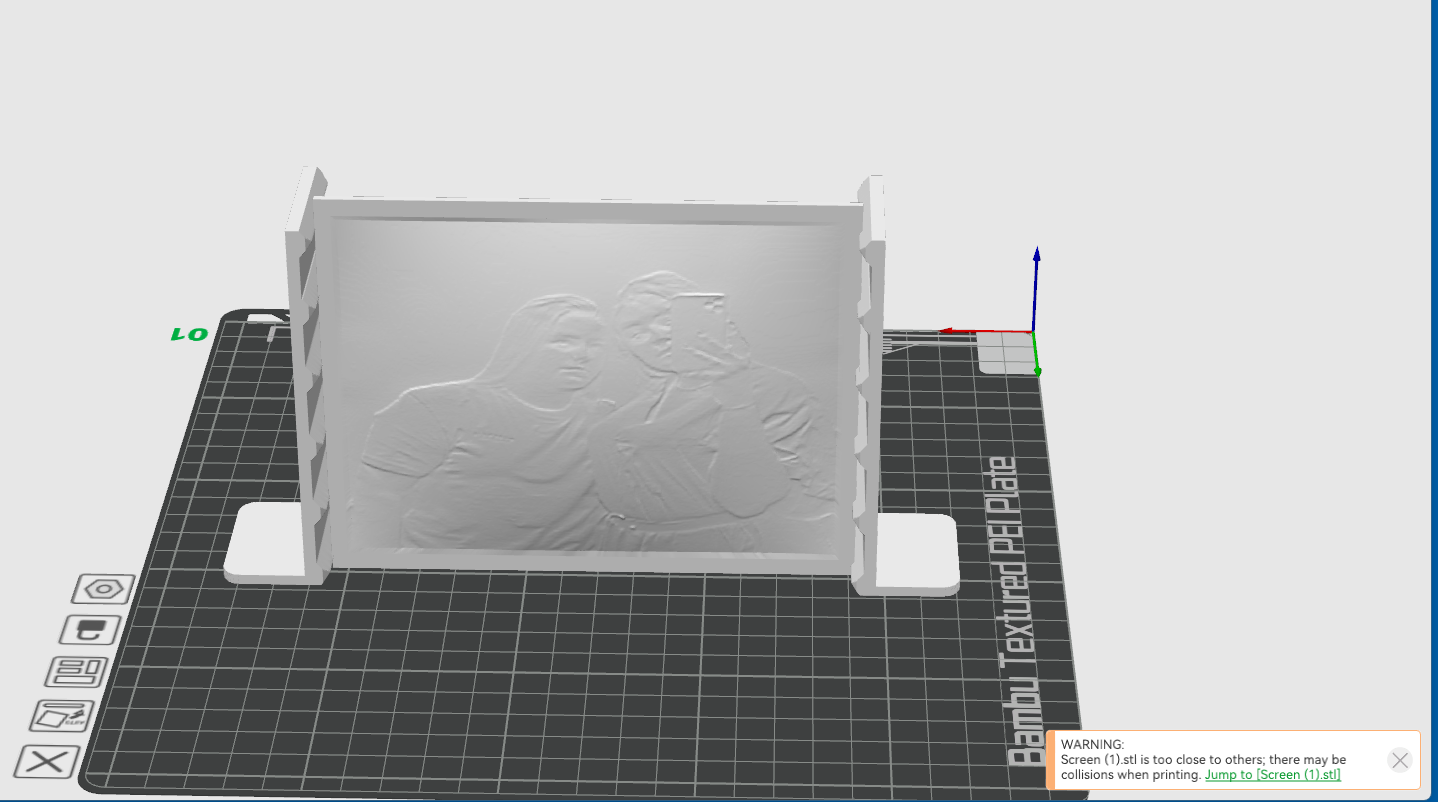
Task: Arrange objects on plate icon
Action: click(77, 671)
